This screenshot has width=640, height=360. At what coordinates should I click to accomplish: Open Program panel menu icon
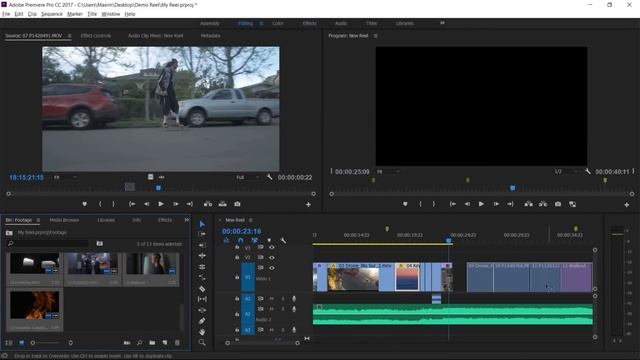coord(376,36)
